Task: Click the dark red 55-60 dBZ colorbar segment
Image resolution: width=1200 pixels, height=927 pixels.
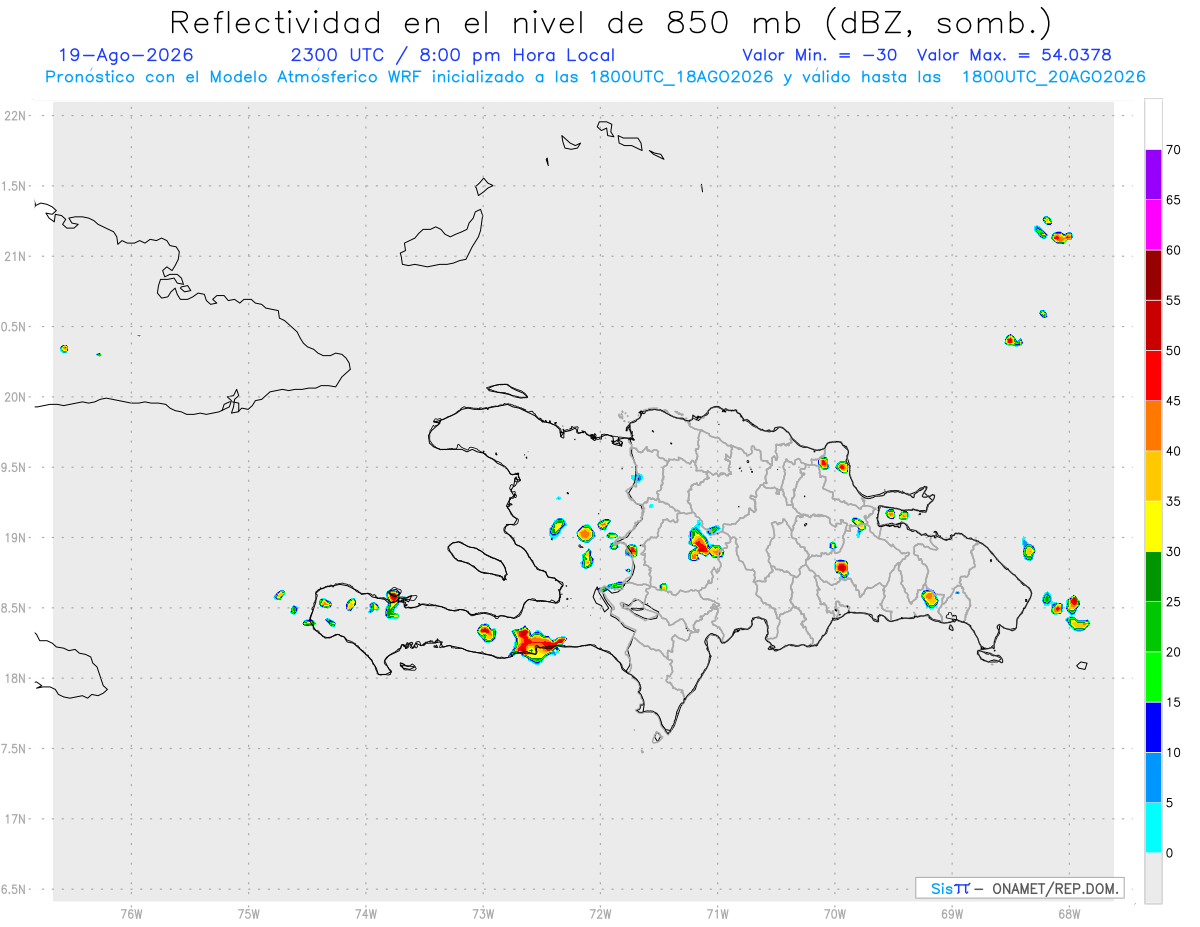Action: 1153,275
